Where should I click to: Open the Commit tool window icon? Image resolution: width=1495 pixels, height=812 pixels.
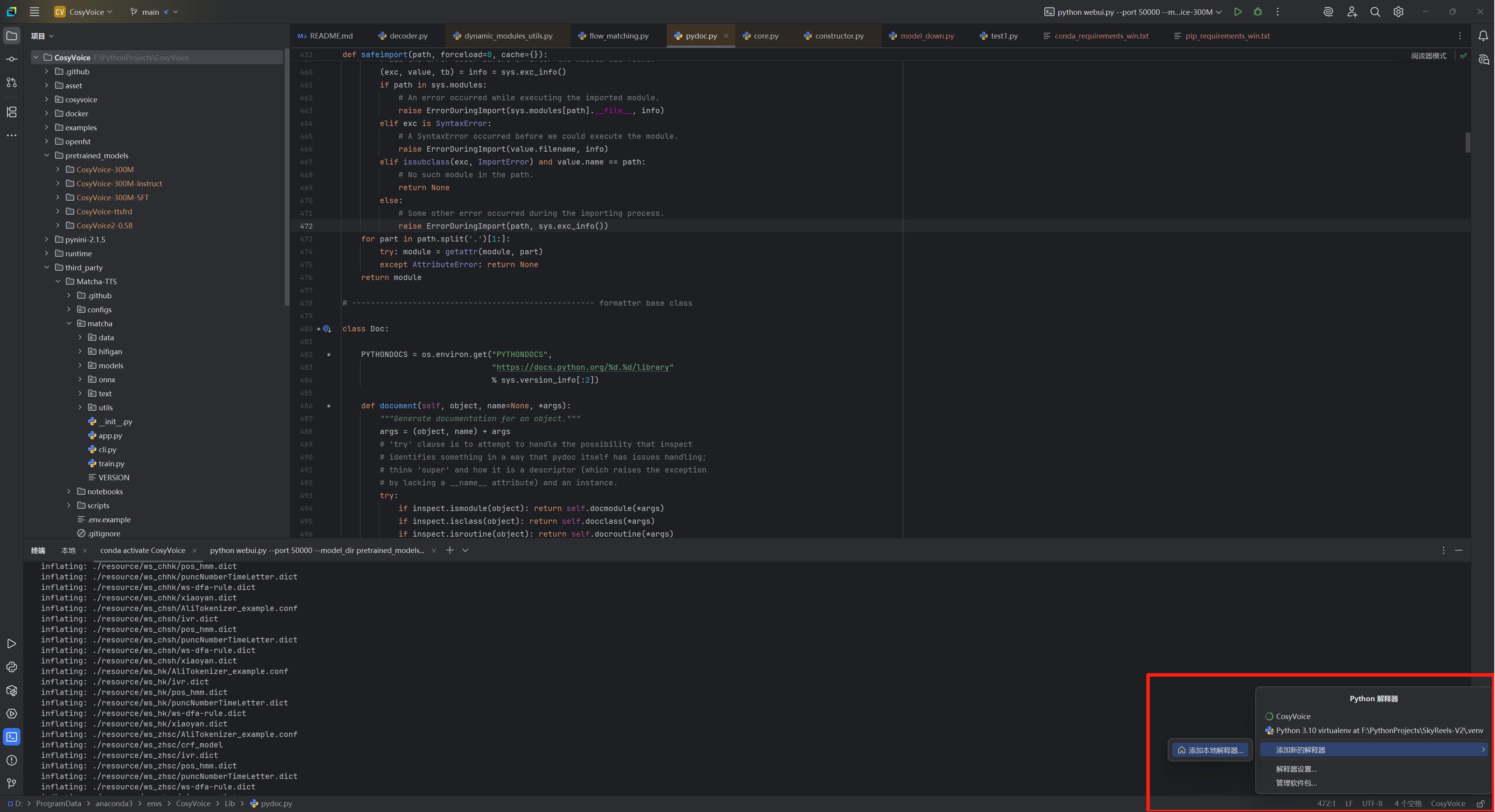[12, 59]
